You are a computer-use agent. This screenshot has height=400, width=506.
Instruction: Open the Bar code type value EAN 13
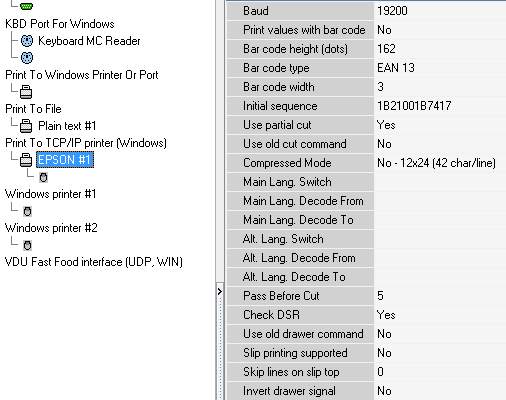coord(440,68)
